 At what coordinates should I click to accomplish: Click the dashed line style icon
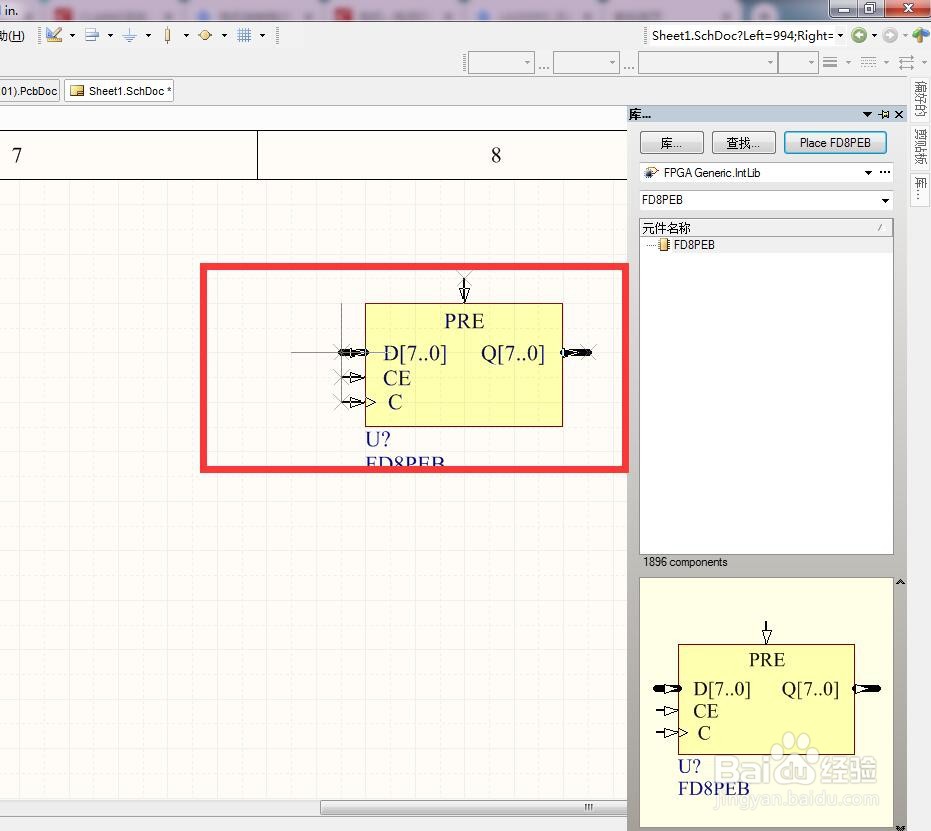[868, 62]
